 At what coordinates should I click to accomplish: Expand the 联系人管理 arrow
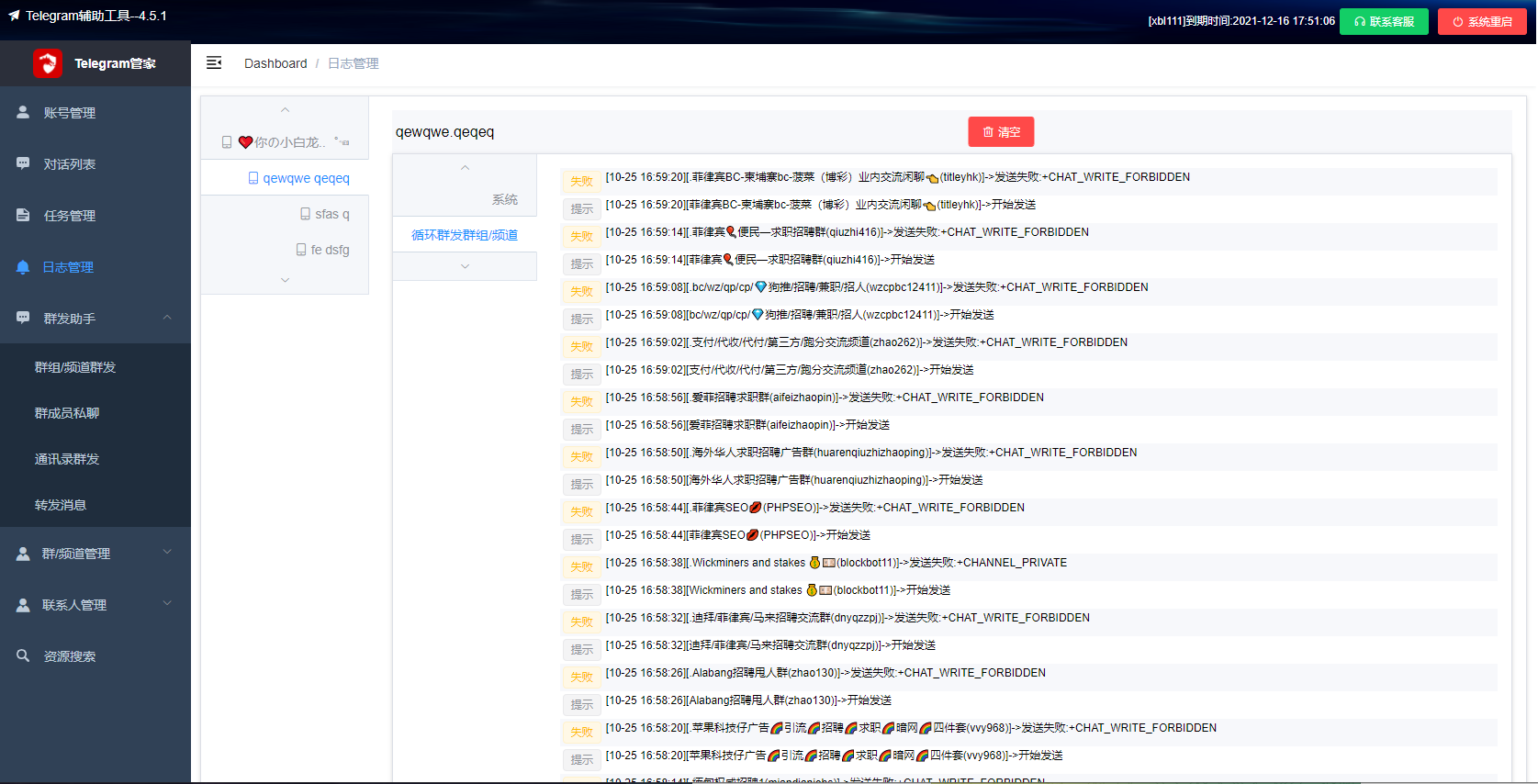pyautogui.click(x=167, y=604)
